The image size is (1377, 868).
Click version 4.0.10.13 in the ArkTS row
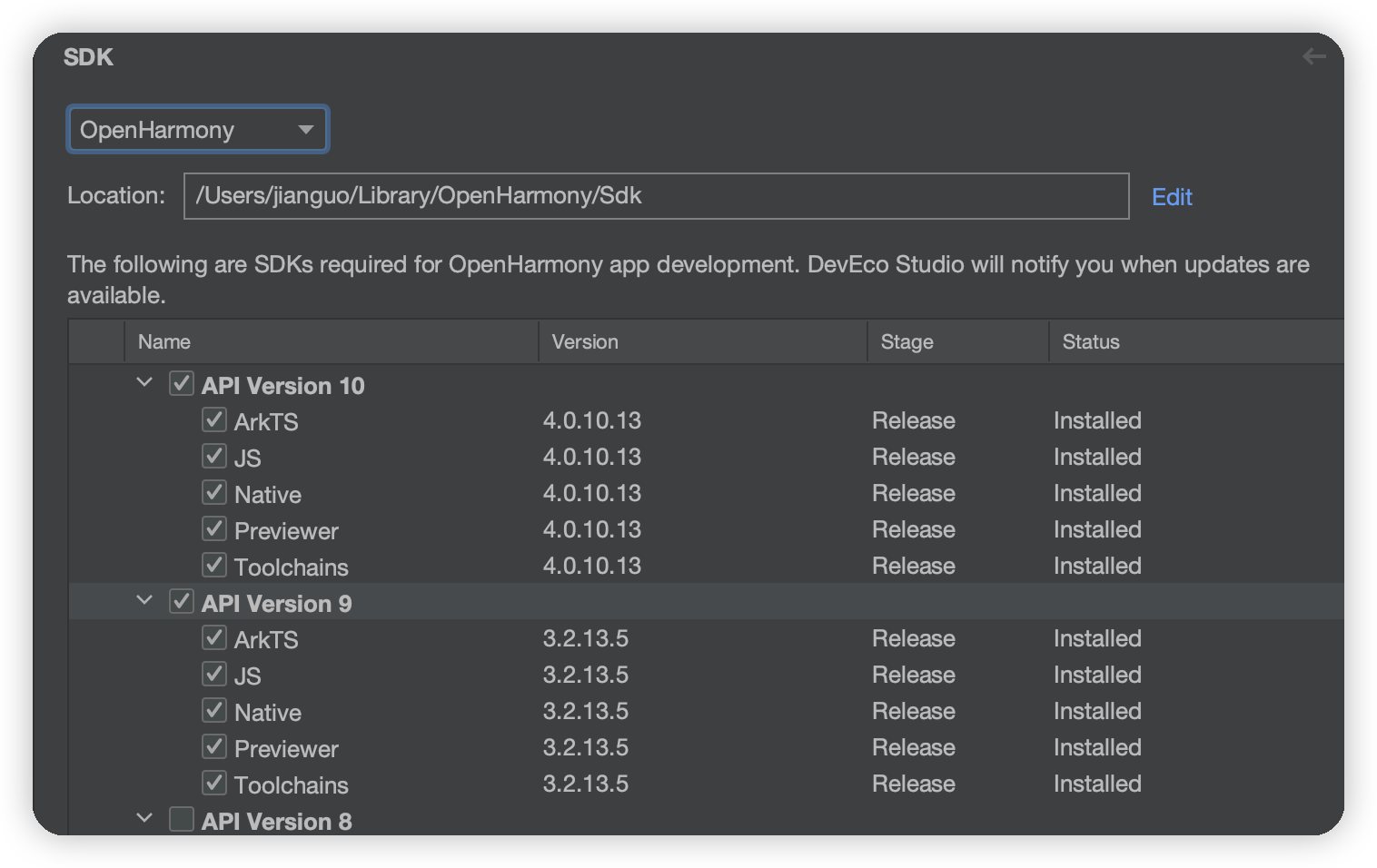point(592,420)
